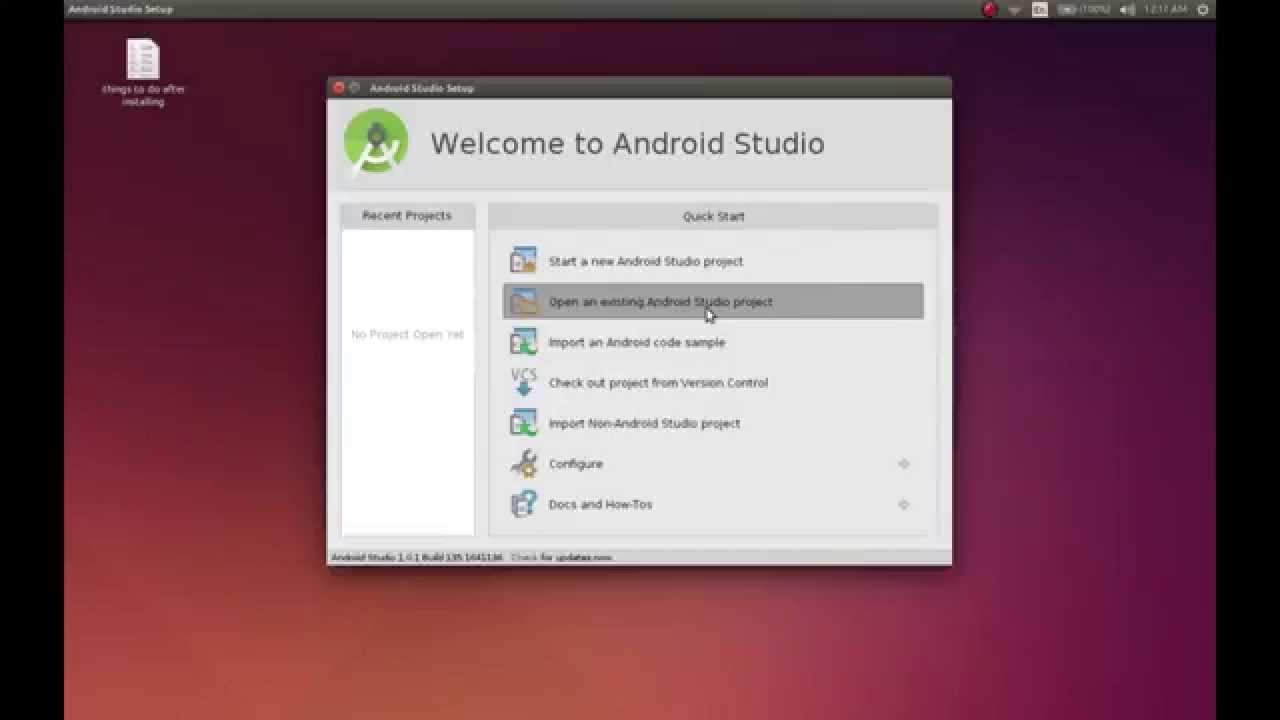Click the 'Android Studio 1.0.1 Build' version text
1280x720 pixels.
click(417, 557)
